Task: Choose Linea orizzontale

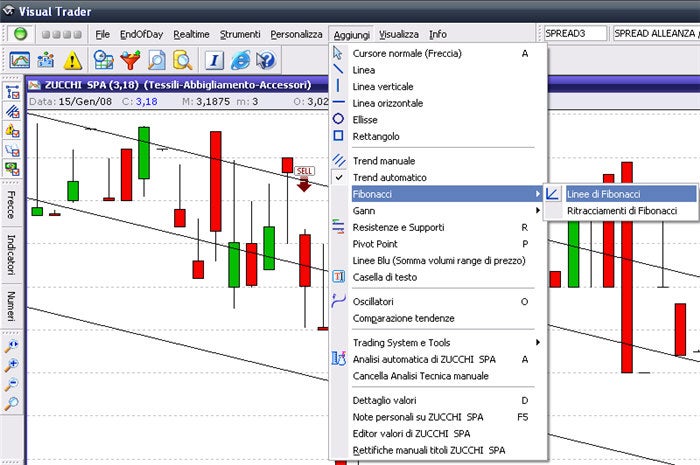Action: point(438,103)
